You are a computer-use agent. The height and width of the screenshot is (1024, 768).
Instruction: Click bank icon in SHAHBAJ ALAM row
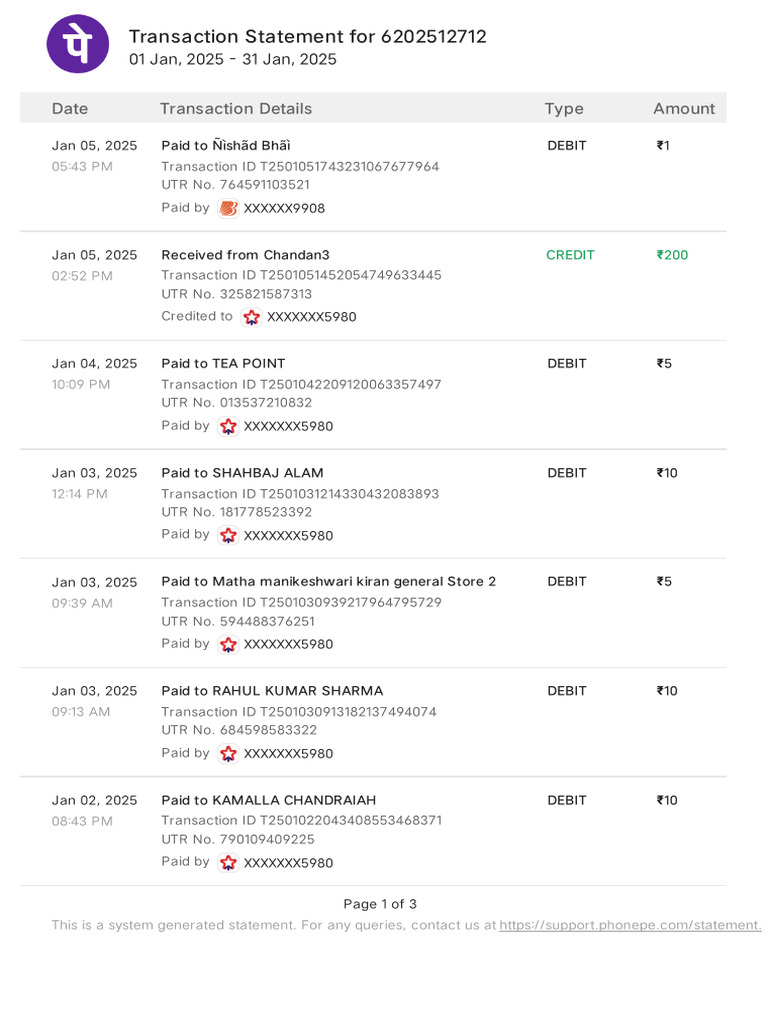coord(228,535)
